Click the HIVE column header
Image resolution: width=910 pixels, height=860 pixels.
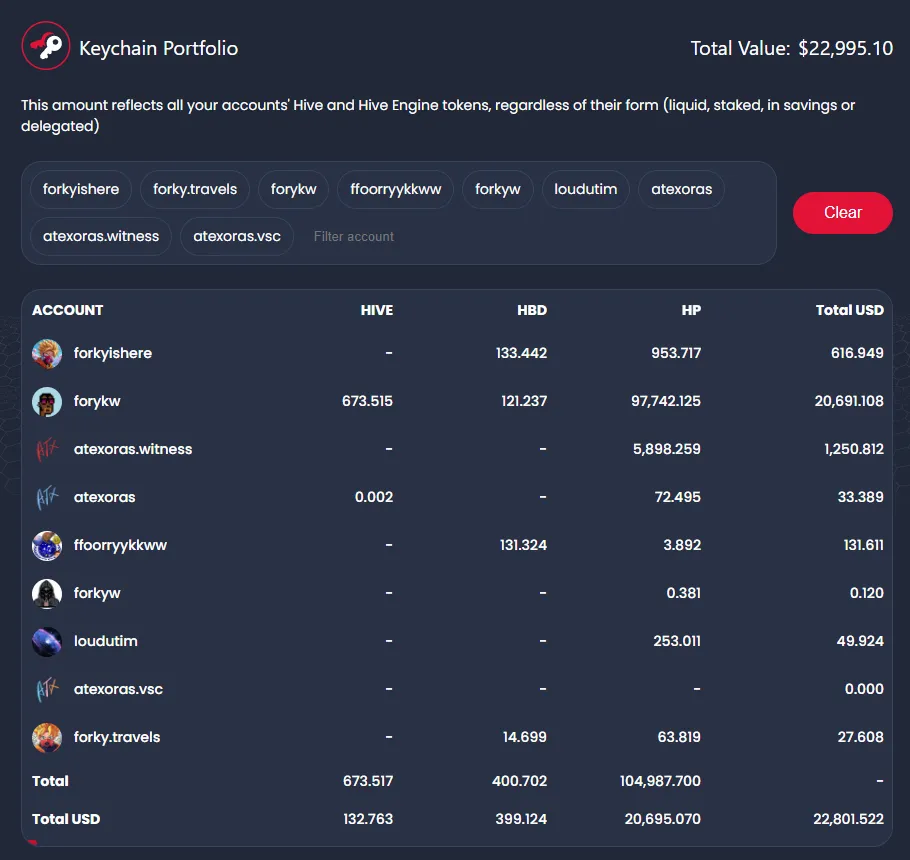377,310
